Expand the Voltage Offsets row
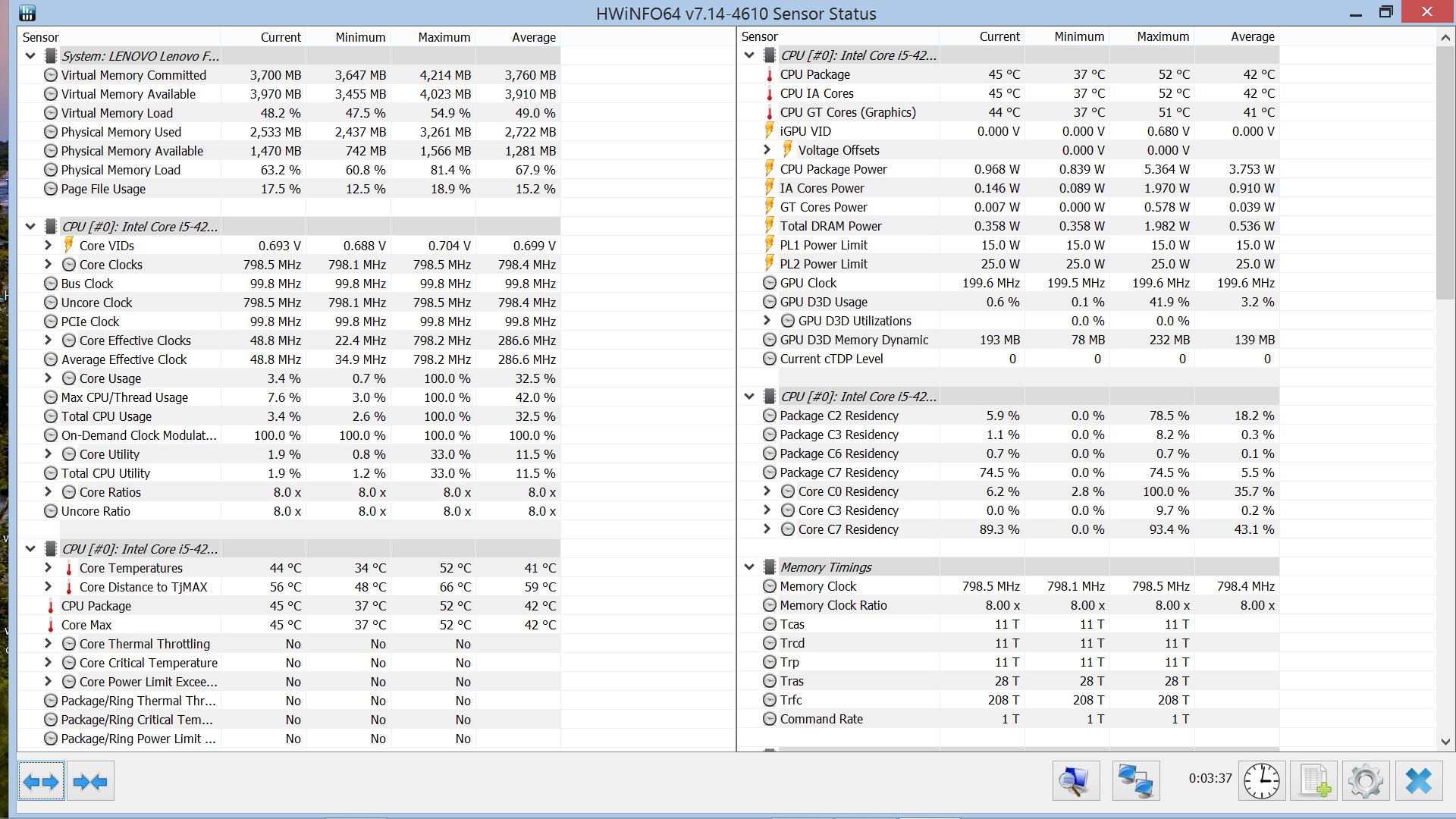 tap(767, 149)
